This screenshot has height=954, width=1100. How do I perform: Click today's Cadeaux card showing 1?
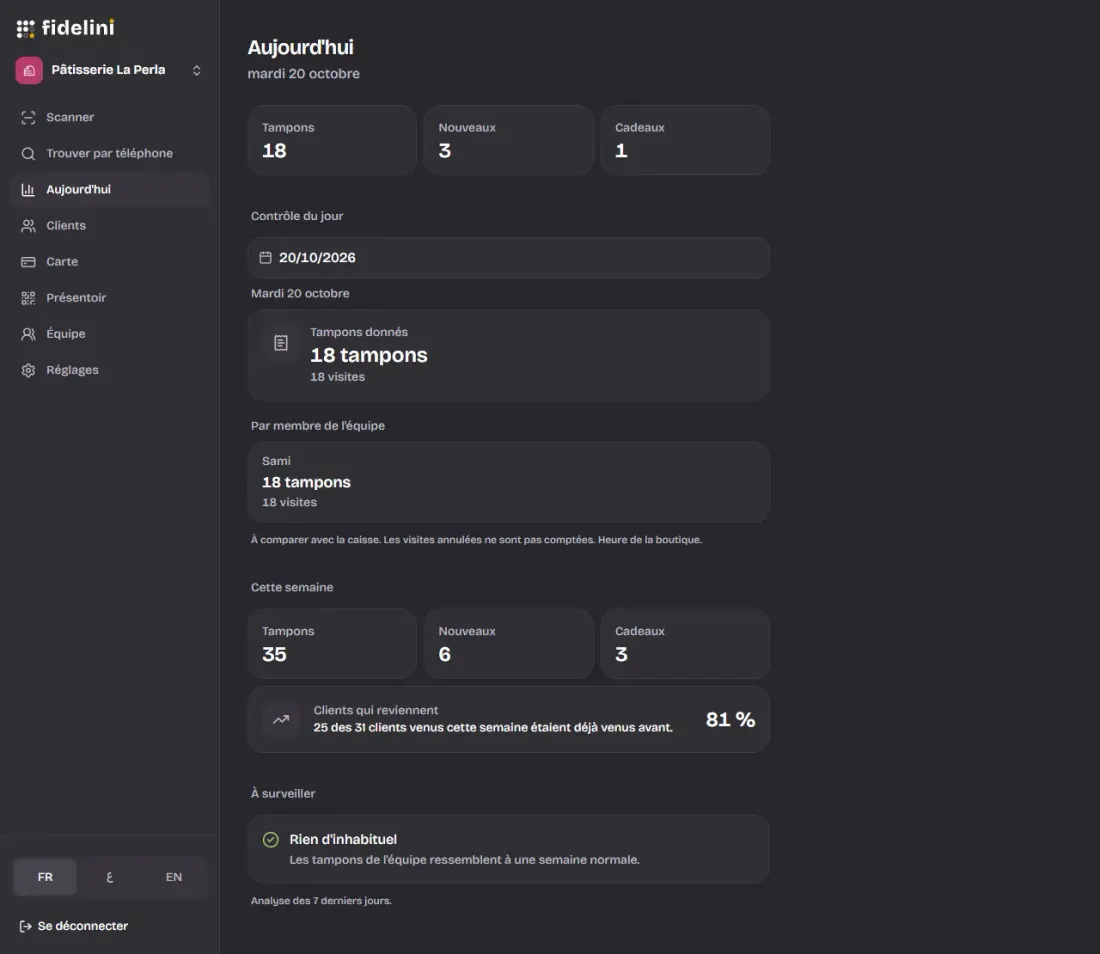pos(685,140)
